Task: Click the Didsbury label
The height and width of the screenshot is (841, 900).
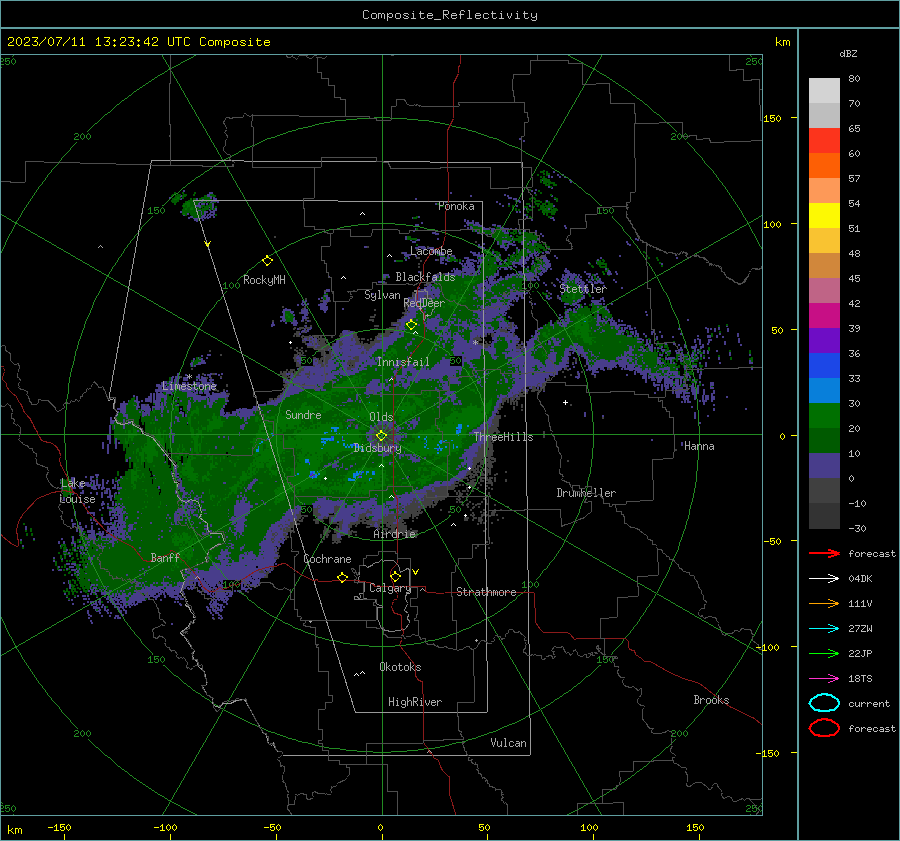Action: pos(378,448)
